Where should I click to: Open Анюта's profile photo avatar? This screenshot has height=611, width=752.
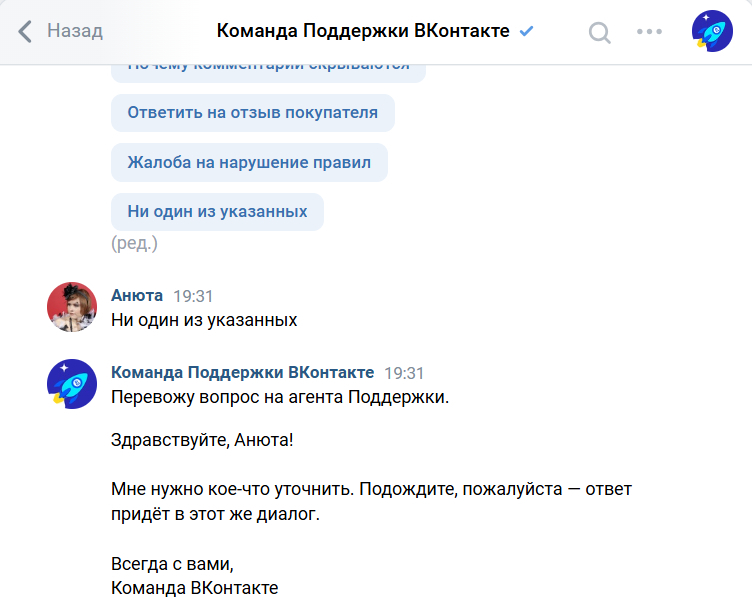(72, 306)
